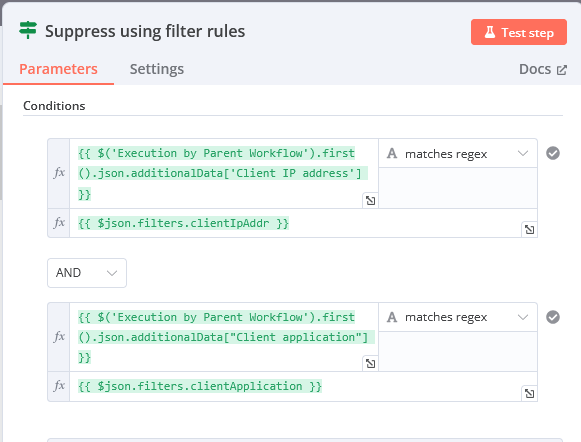The height and width of the screenshot is (442, 581).
Task: Click the clientApplication expression input field
Action: pos(295,386)
